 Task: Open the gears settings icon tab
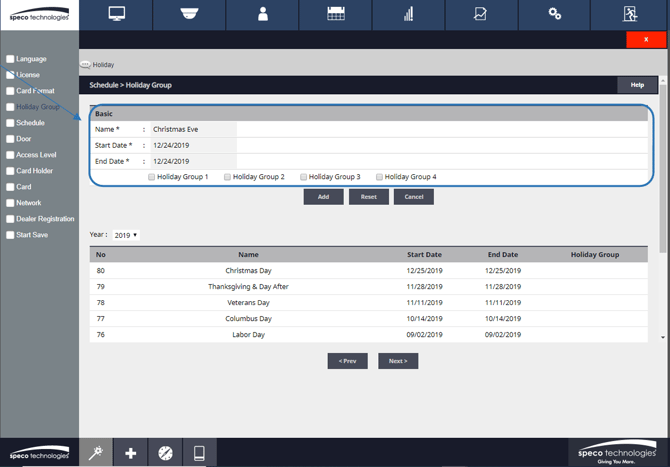pyautogui.click(x=554, y=15)
